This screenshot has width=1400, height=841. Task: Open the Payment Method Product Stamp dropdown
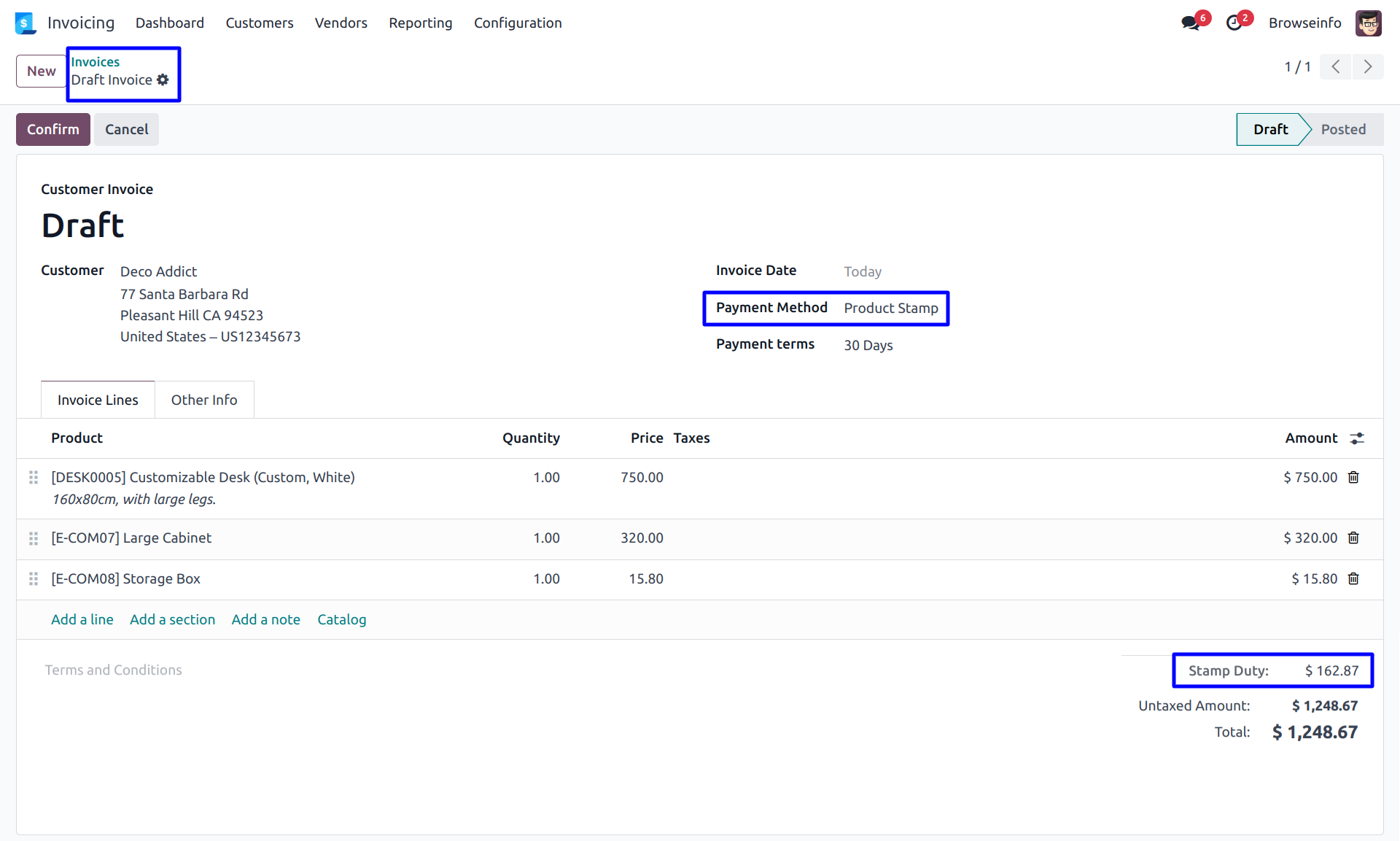coord(890,308)
